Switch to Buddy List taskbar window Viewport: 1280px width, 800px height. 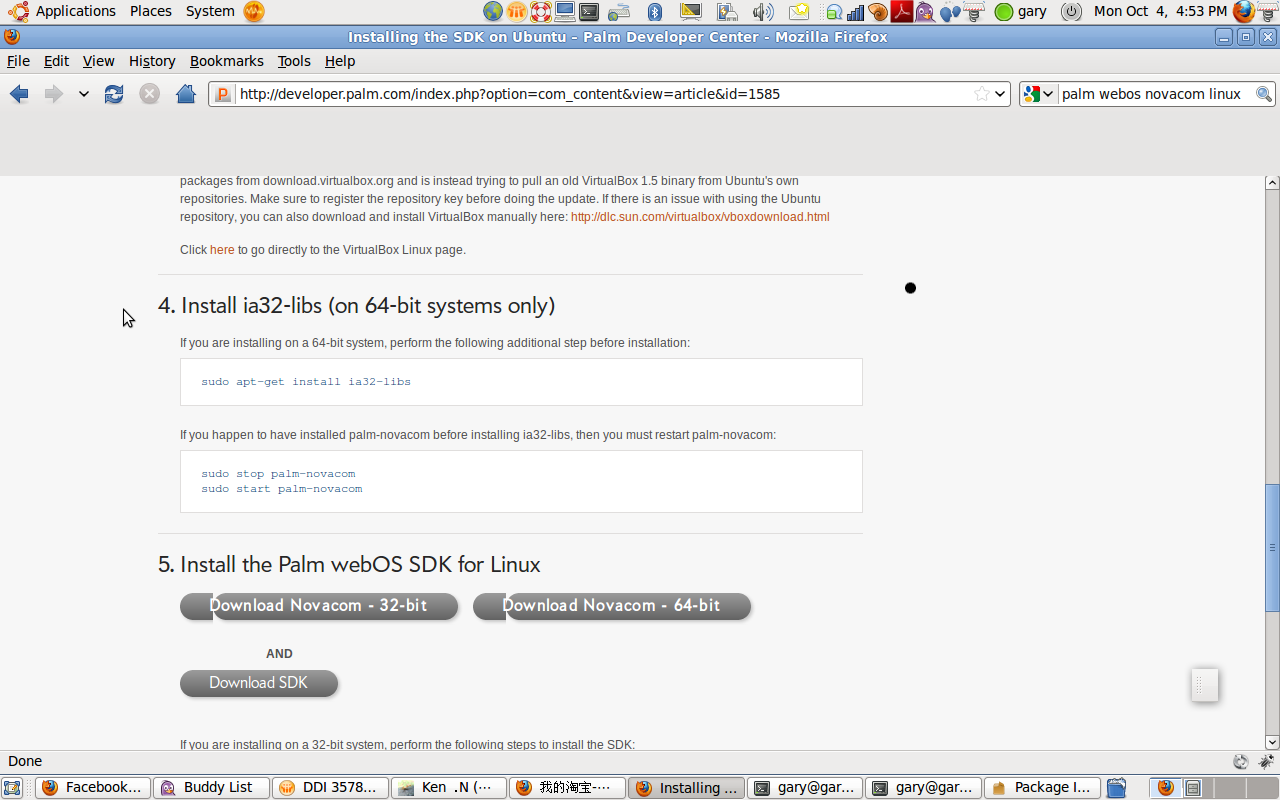(x=212, y=788)
